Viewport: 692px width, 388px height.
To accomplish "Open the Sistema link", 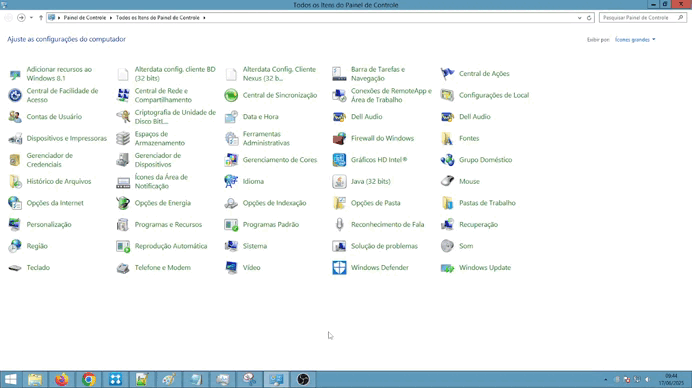I will [x=255, y=246].
